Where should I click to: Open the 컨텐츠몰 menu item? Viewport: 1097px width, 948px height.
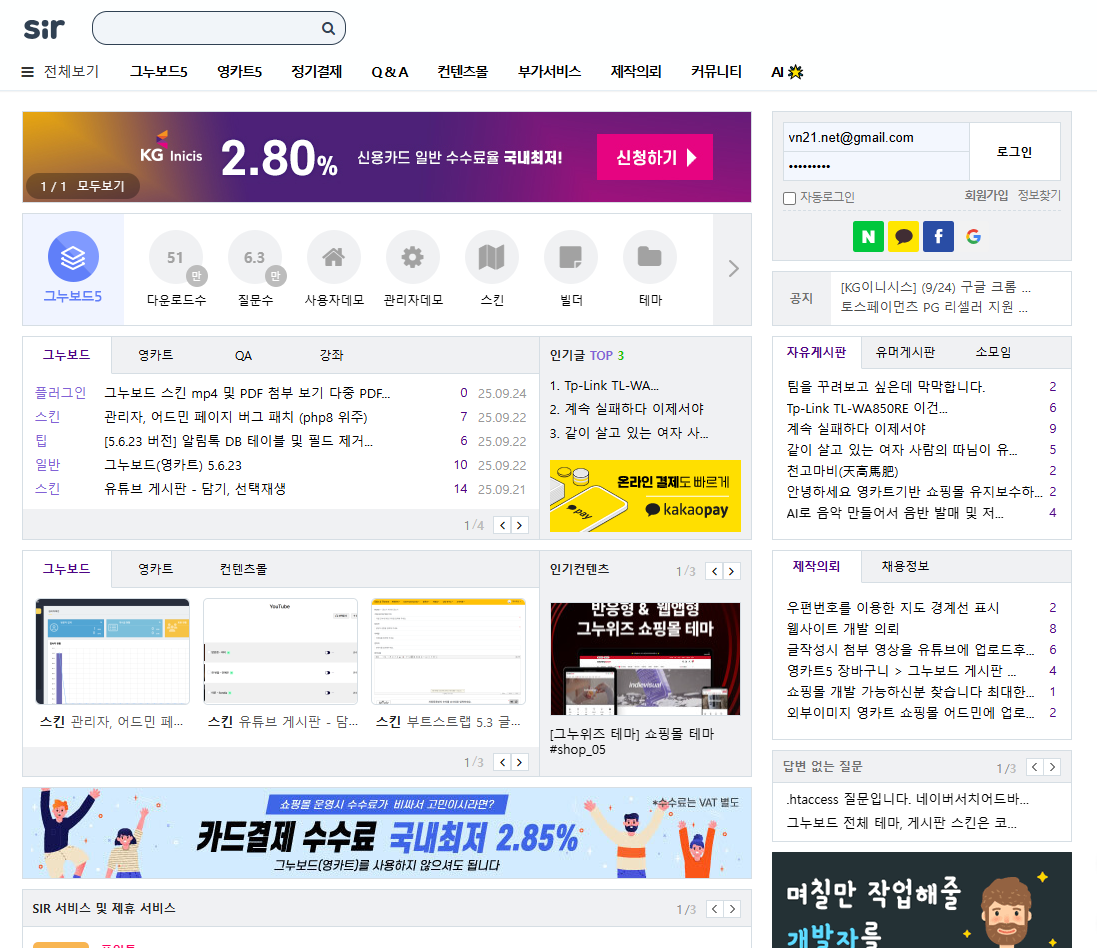462,72
